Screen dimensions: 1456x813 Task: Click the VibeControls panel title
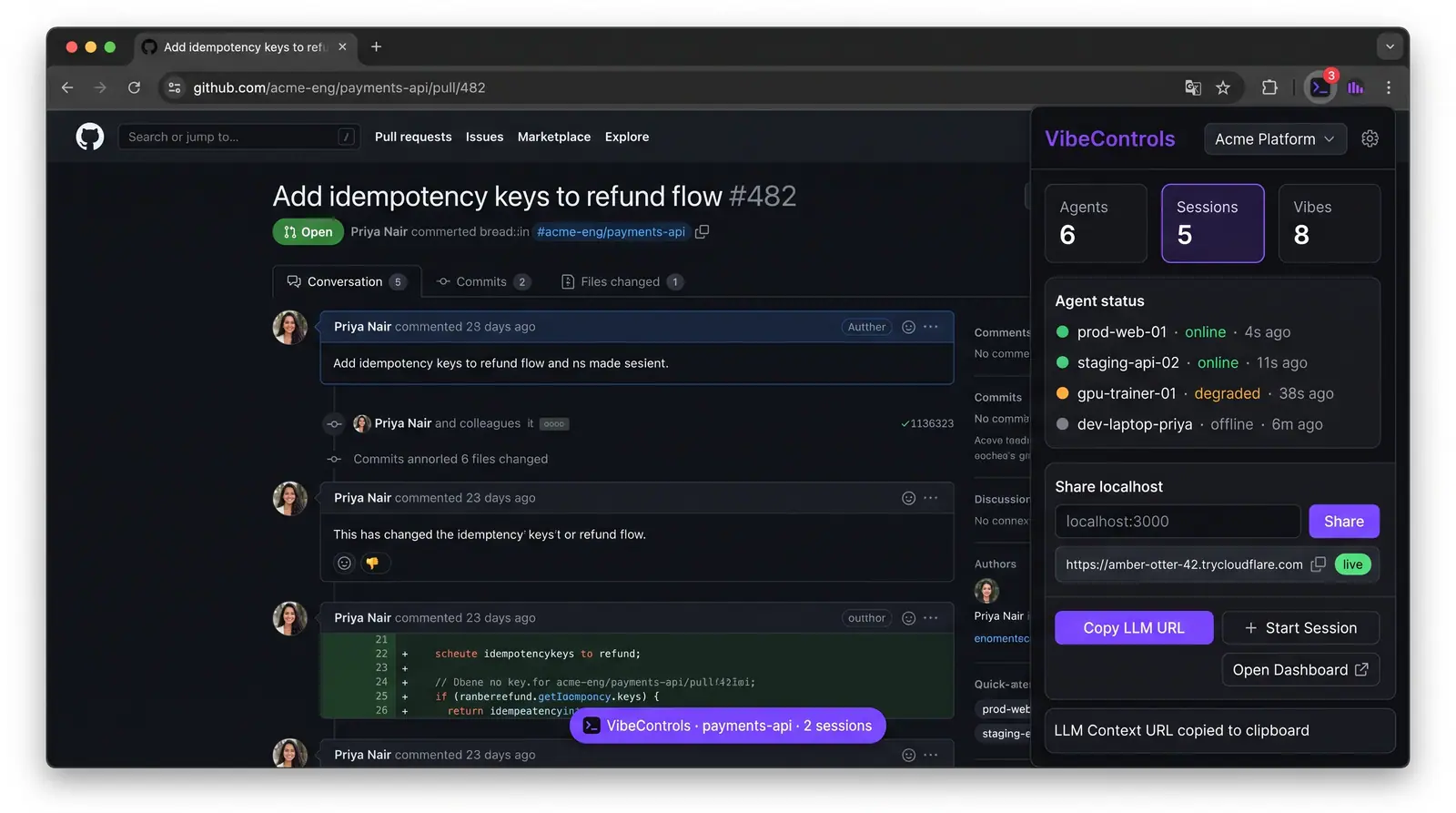pyautogui.click(x=1109, y=138)
